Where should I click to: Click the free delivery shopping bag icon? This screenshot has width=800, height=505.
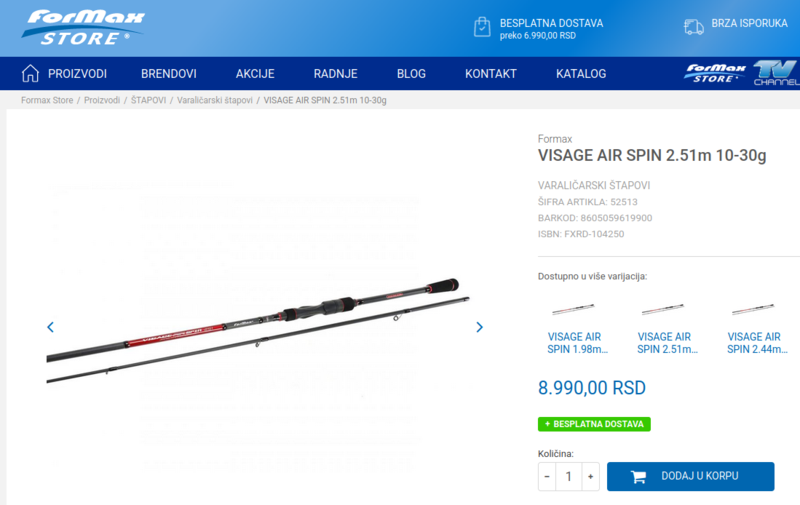(482, 27)
